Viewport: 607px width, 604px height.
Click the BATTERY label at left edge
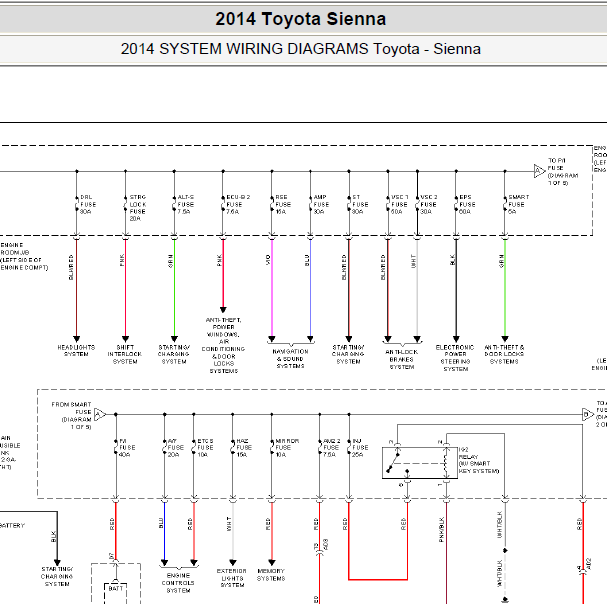click(x=12, y=525)
